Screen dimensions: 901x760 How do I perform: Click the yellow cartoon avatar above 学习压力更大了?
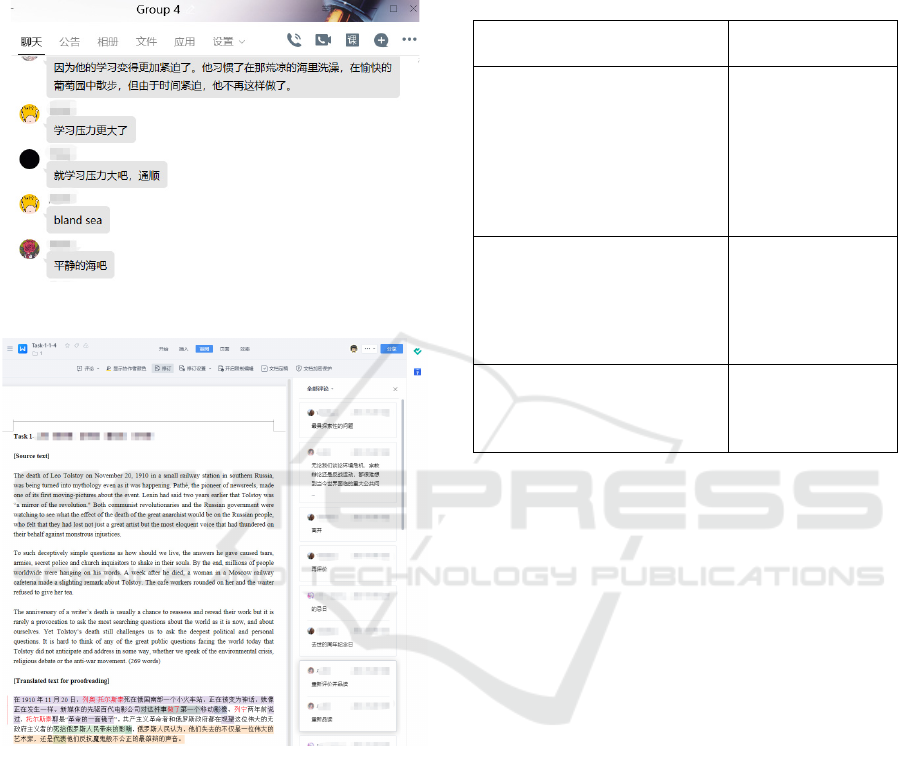29,114
